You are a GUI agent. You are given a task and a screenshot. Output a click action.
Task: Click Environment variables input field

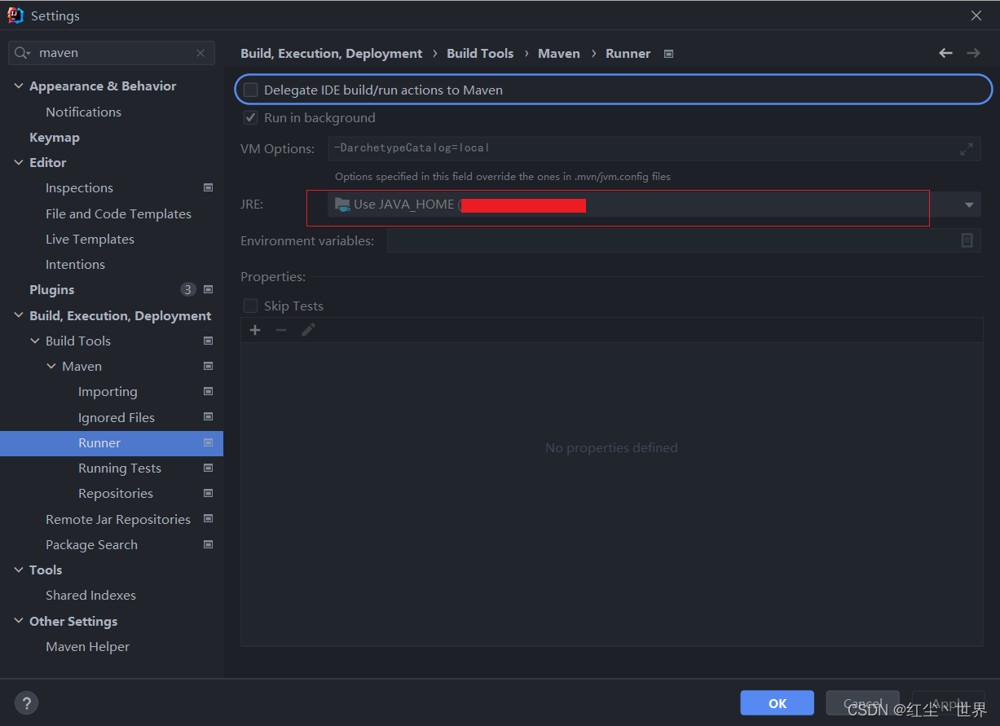point(684,241)
